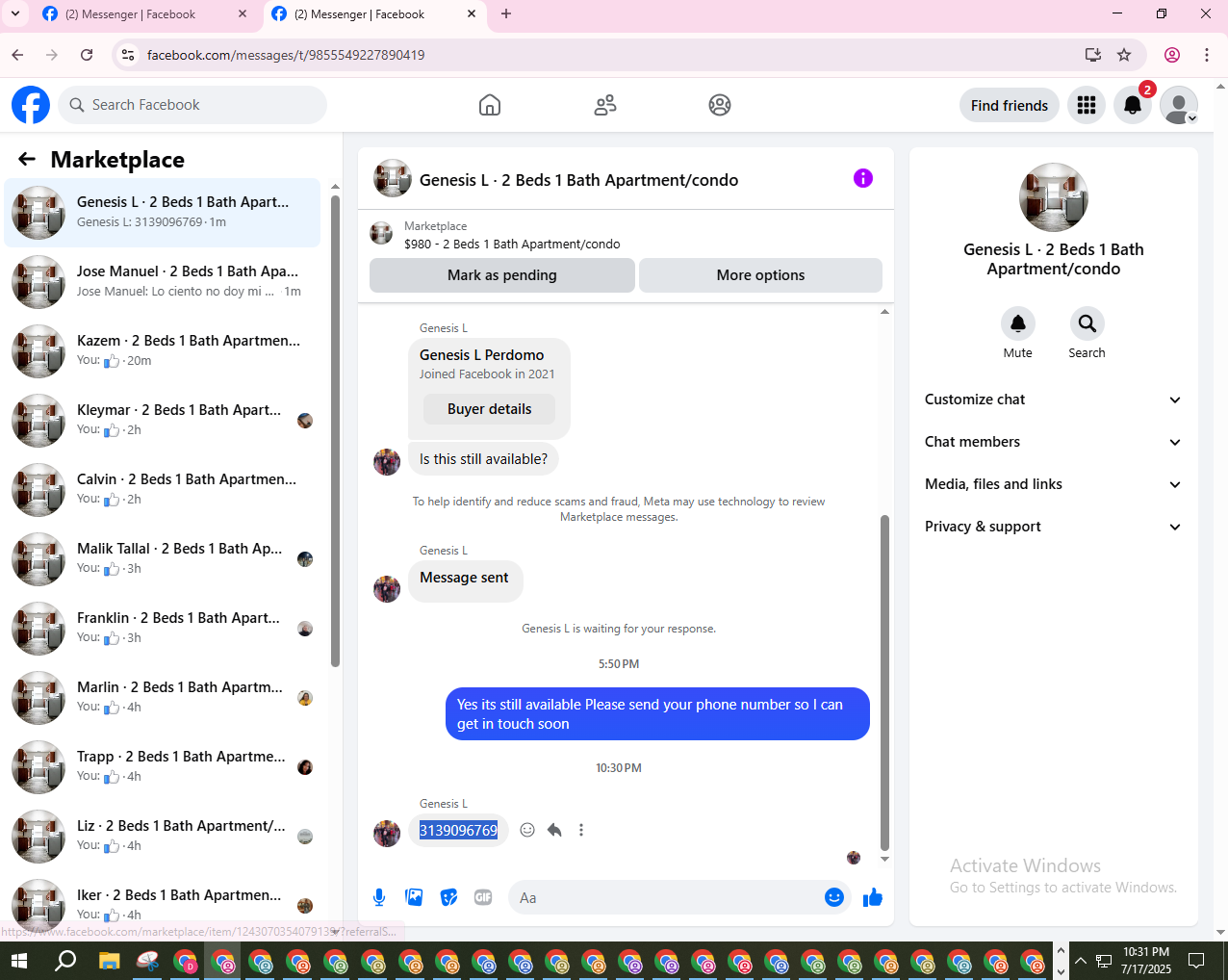Viewport: 1228px width, 980px height.
Task: Click the browser address bar URL
Action: 286,55
